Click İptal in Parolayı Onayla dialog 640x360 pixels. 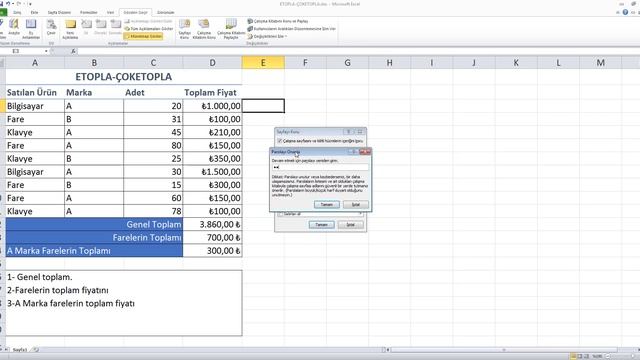tap(356, 204)
